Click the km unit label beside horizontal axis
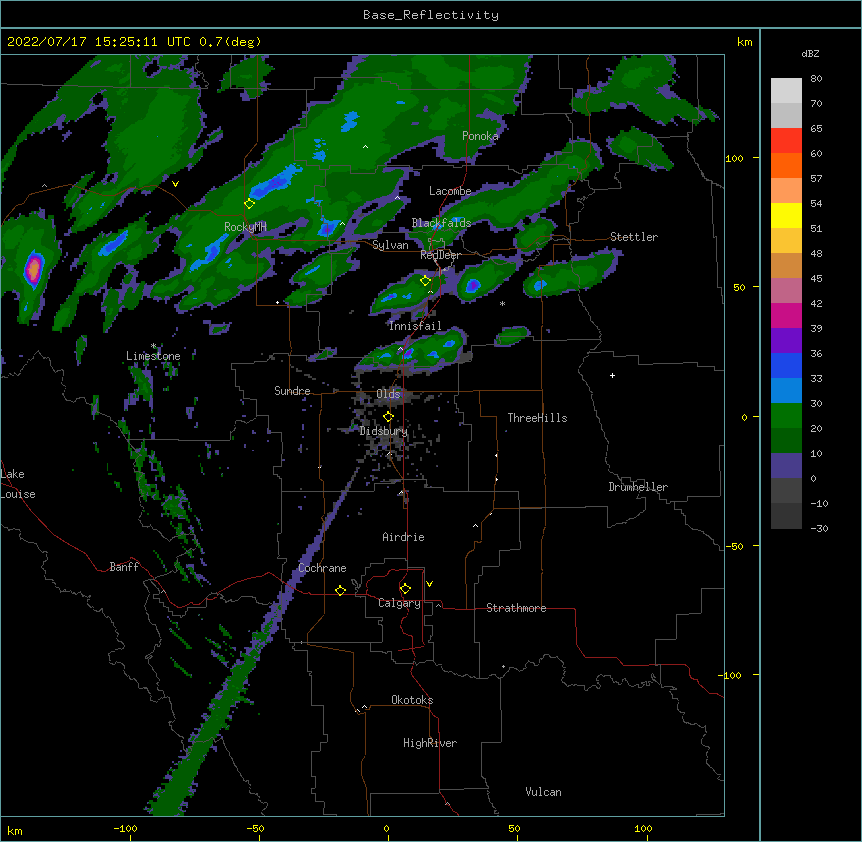Viewport: 862px width, 842px height. 15,830
